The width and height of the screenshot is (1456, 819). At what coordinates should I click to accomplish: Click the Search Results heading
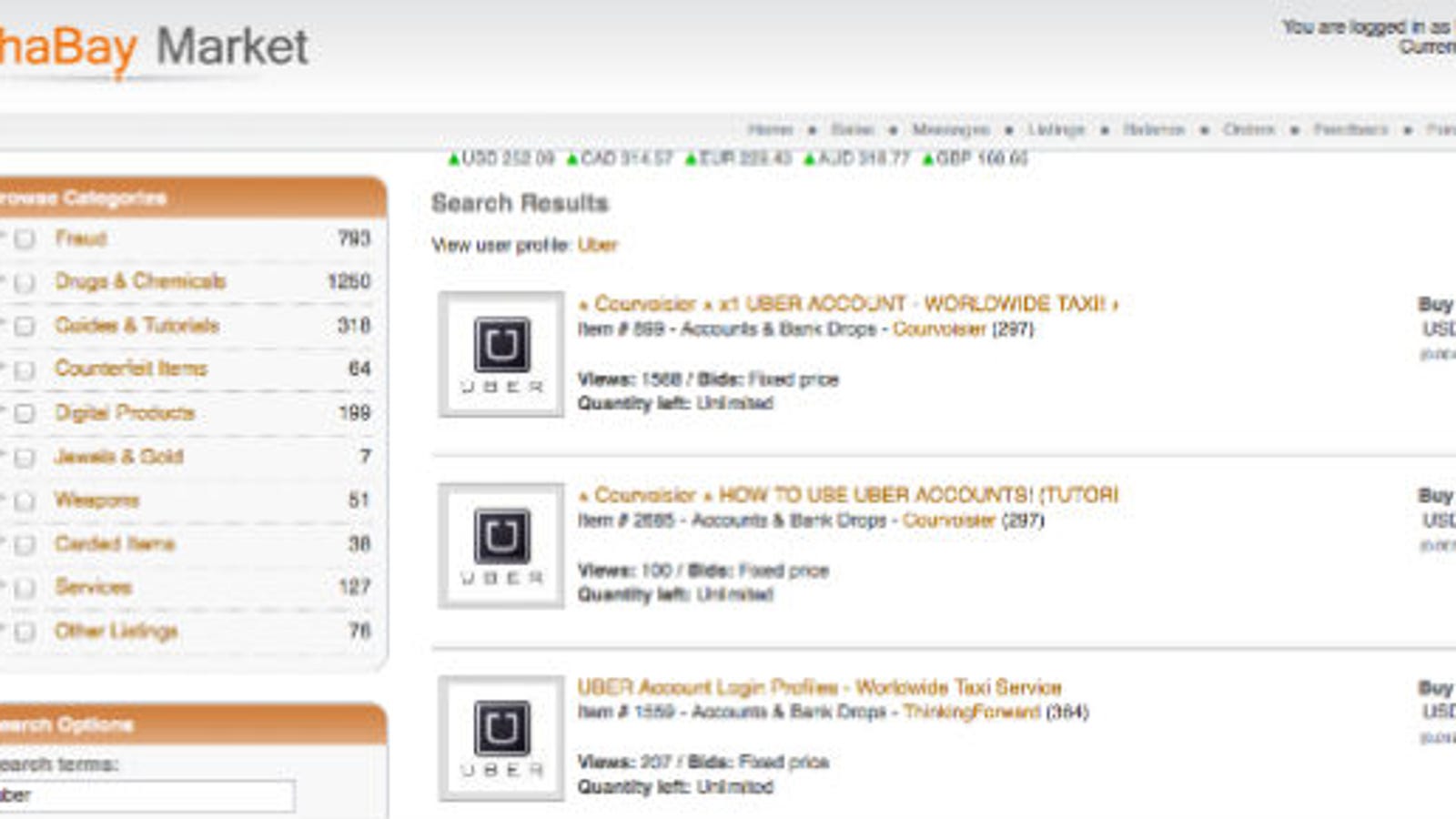click(x=520, y=203)
